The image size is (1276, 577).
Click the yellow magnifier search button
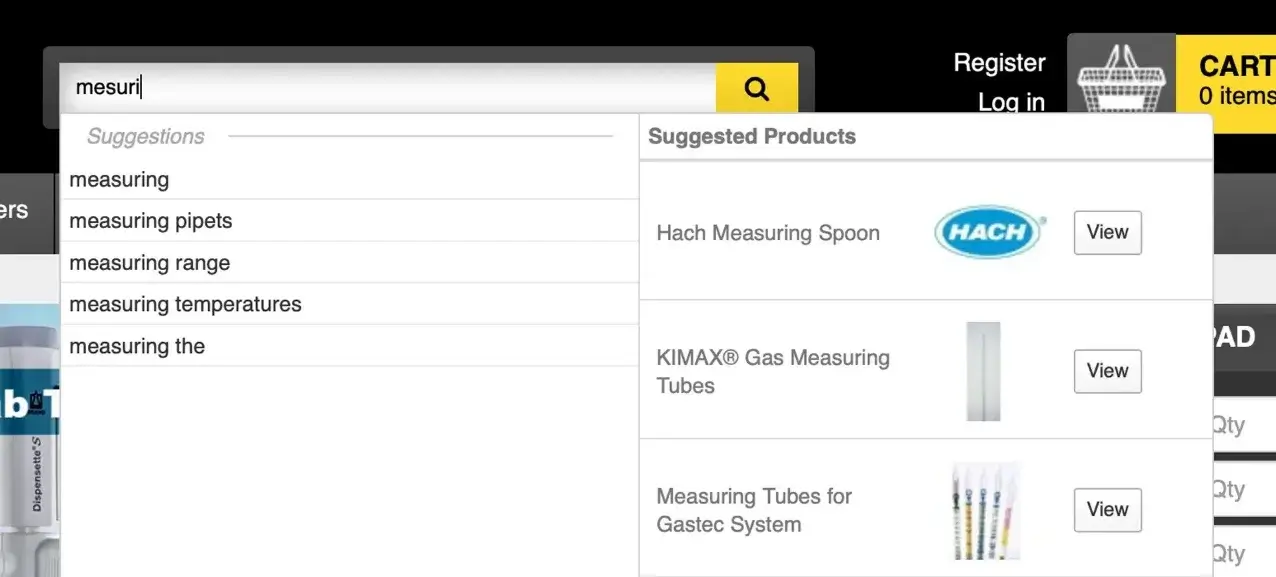coord(757,89)
